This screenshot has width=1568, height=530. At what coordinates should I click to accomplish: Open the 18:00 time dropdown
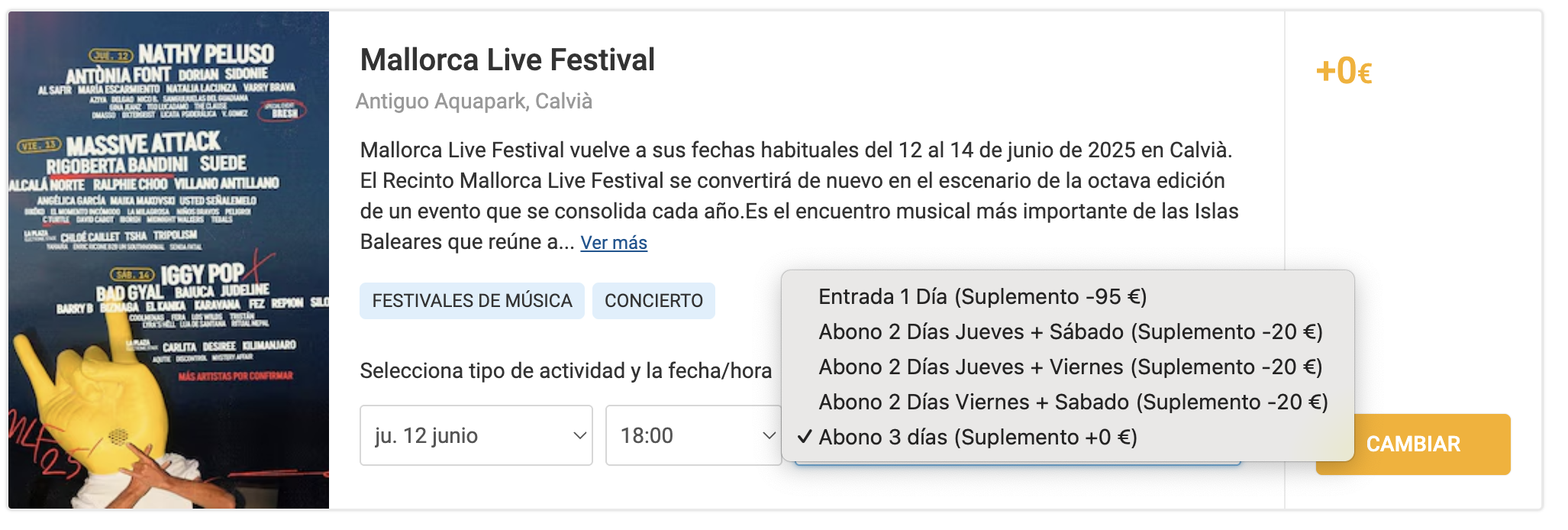click(693, 435)
